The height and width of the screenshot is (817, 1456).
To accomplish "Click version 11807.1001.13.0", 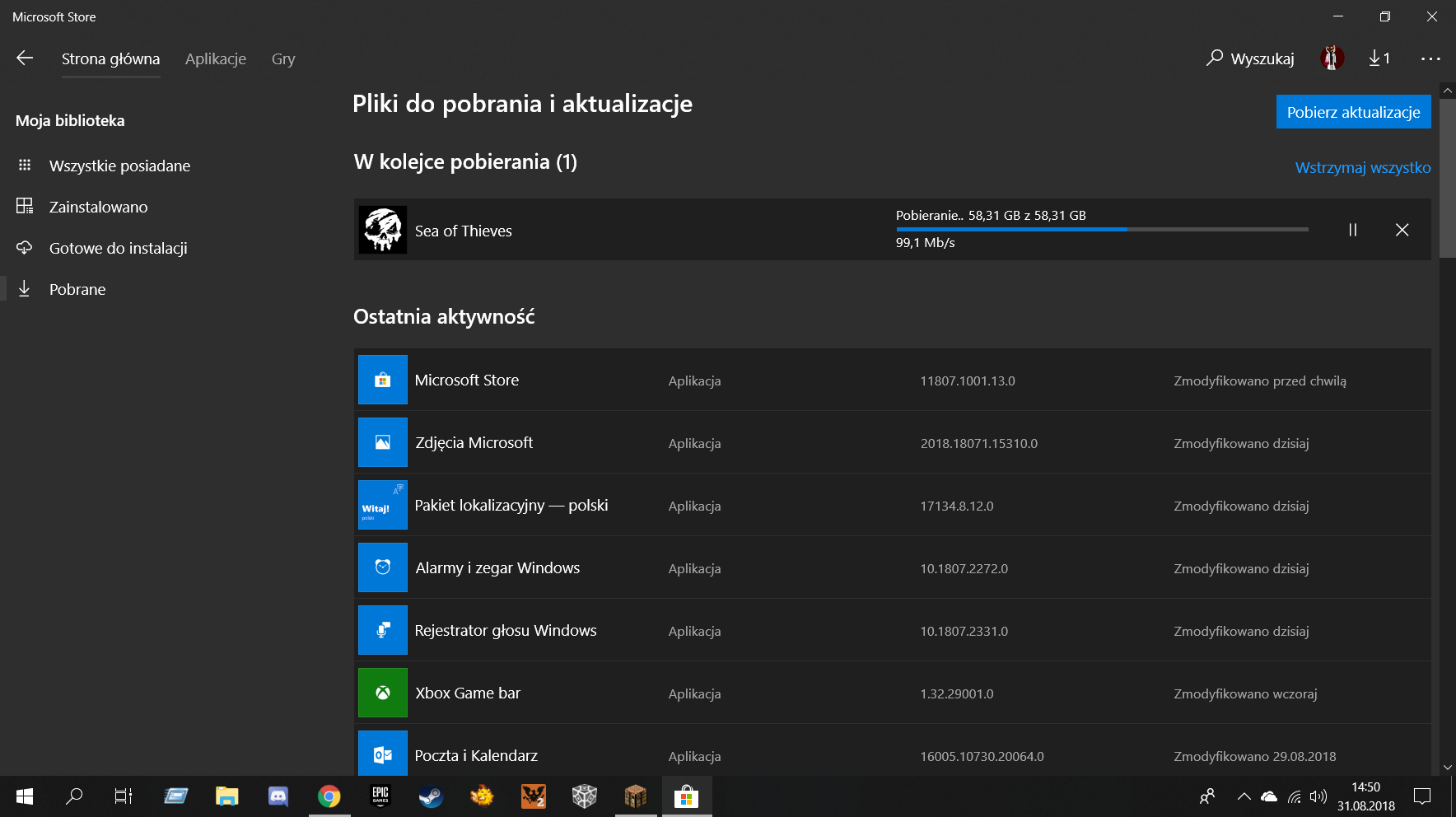I will pyautogui.click(x=968, y=380).
